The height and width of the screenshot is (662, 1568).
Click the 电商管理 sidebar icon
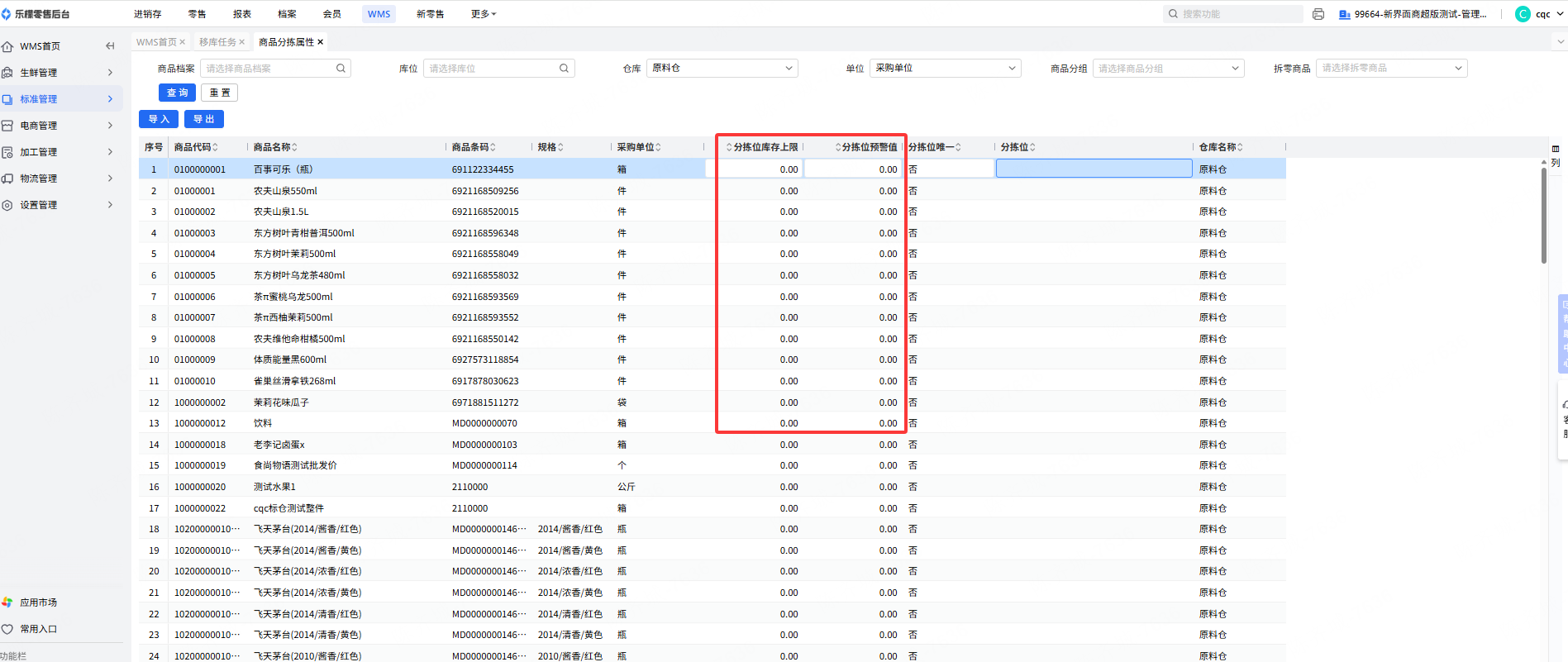pos(7,126)
